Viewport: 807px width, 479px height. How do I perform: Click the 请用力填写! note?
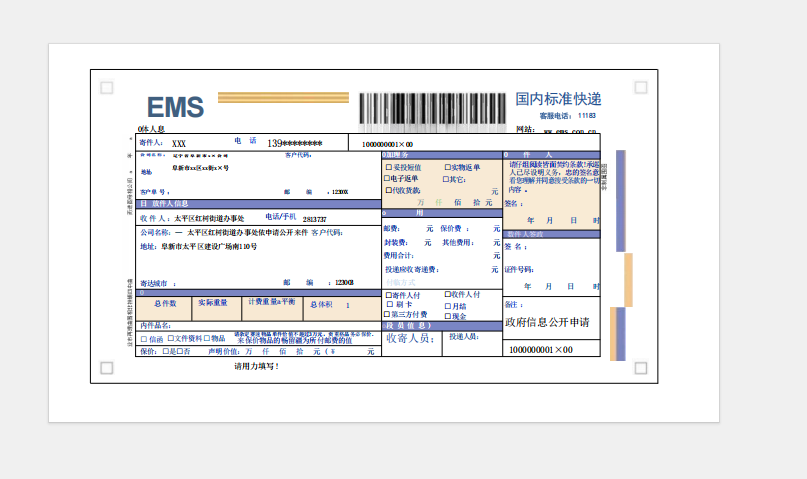pyautogui.click(x=257, y=366)
